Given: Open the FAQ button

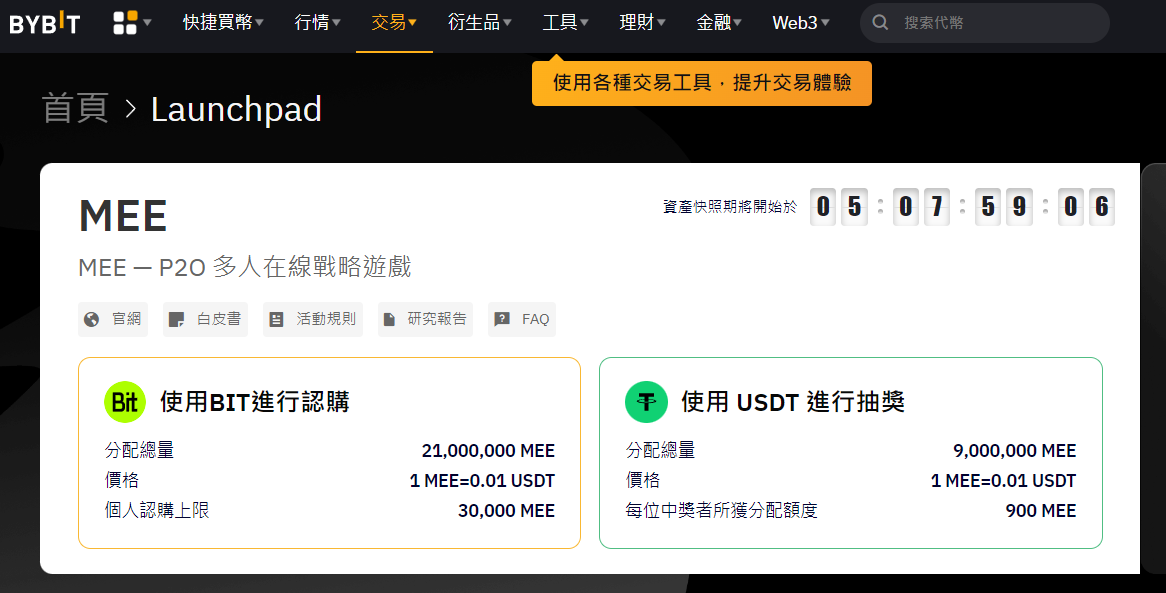Looking at the screenshot, I should pos(522,319).
